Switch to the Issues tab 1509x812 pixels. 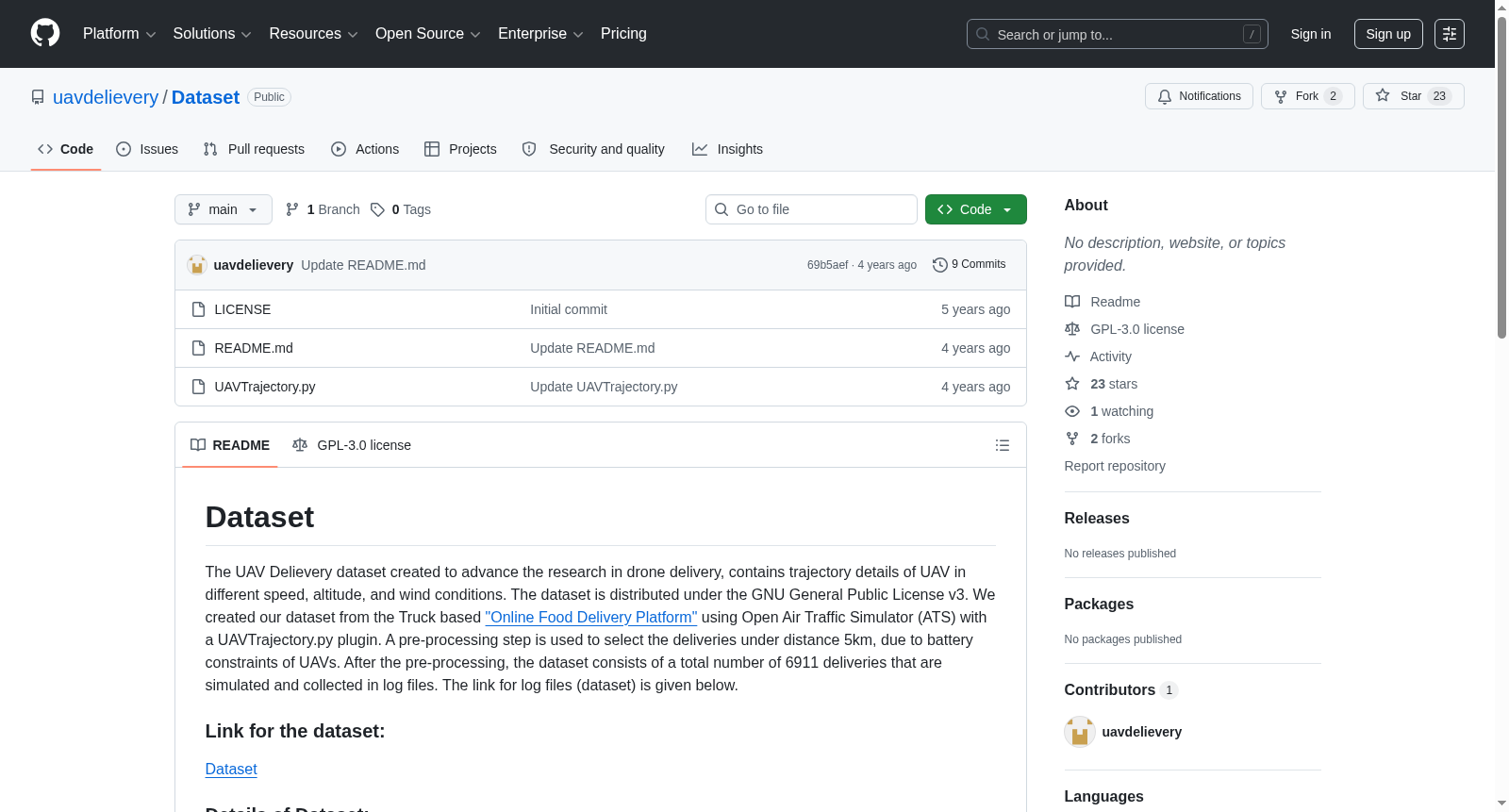click(x=147, y=149)
